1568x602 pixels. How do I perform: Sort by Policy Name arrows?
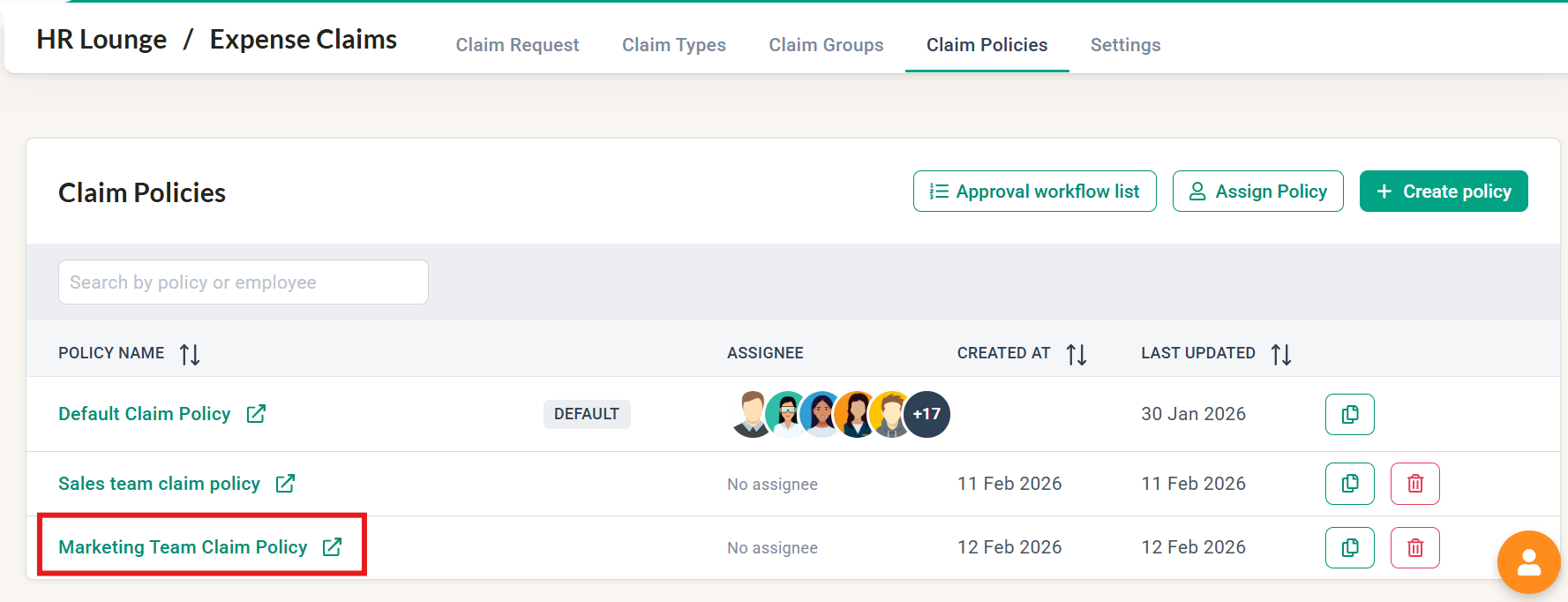190,354
